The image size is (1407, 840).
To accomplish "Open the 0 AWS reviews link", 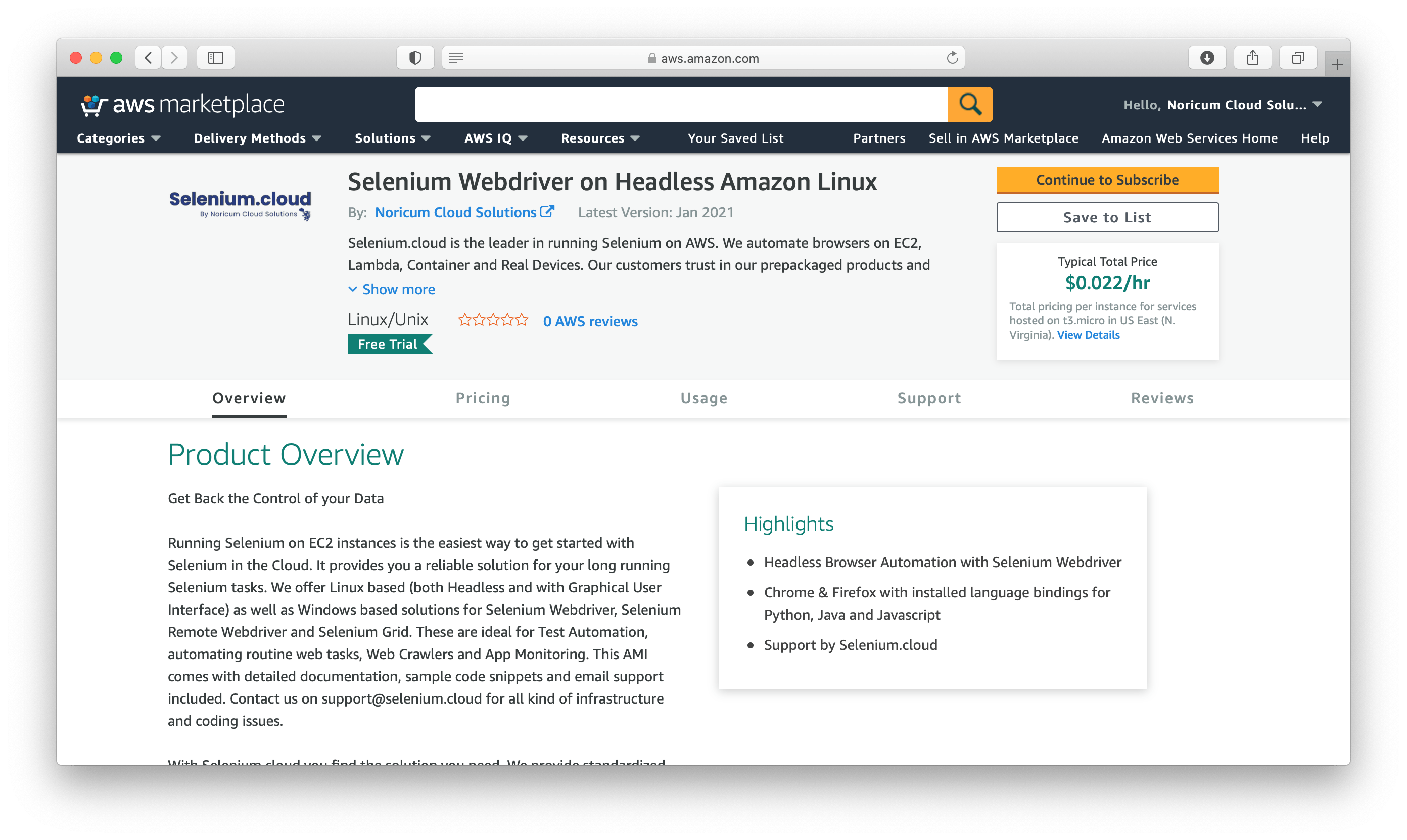I will 590,321.
